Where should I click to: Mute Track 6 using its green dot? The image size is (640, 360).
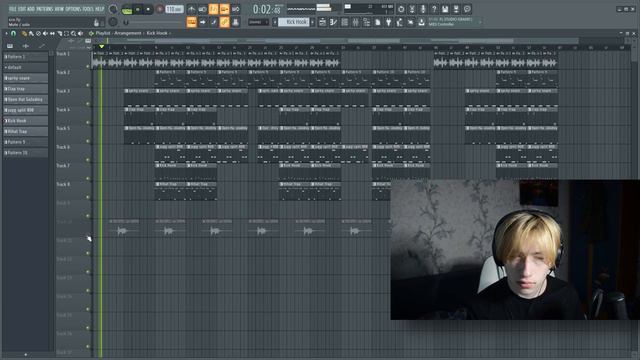click(88, 160)
